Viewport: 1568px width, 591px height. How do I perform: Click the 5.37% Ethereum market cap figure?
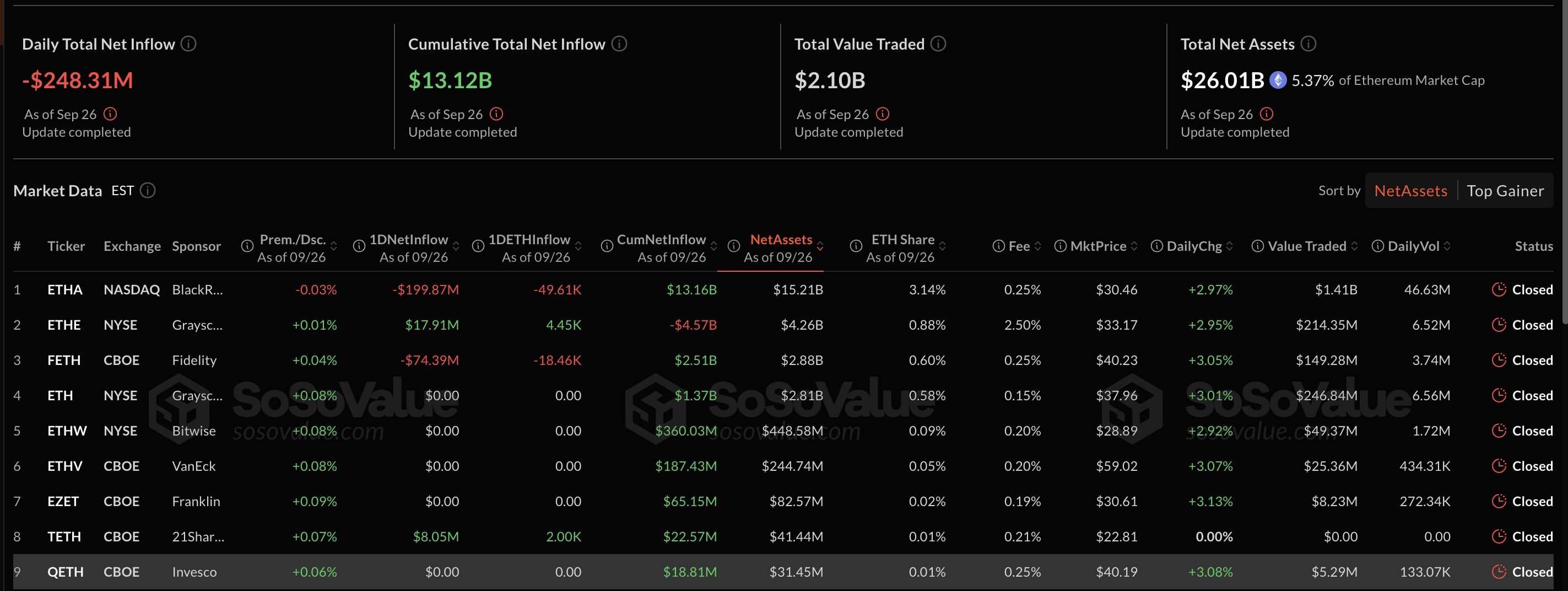(x=1312, y=80)
